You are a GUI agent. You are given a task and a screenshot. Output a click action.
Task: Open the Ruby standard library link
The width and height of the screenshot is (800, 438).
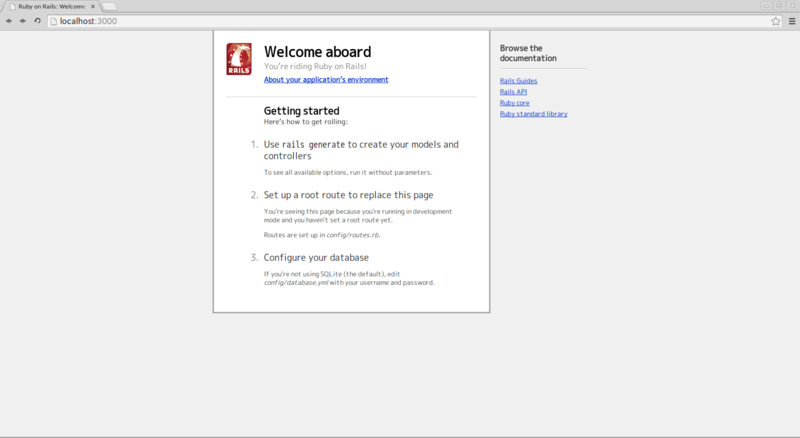coord(534,114)
